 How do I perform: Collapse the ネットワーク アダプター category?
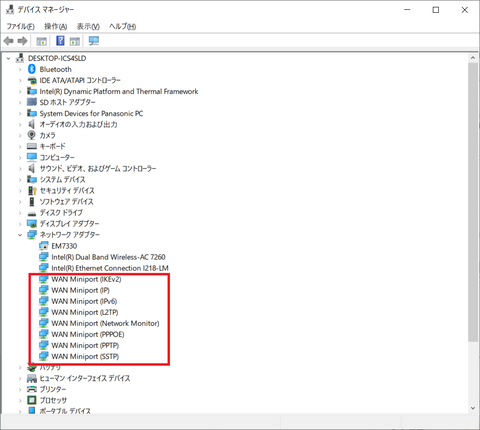20,235
